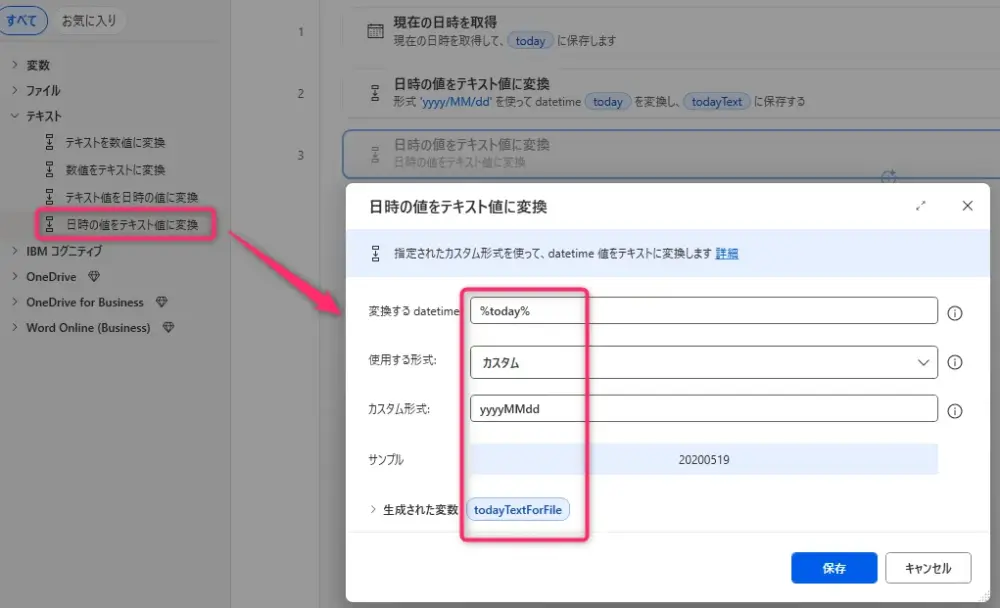Viewport: 1000px width, 608px height.
Task: Open the 使用する形式 dropdown
Action: coord(703,362)
